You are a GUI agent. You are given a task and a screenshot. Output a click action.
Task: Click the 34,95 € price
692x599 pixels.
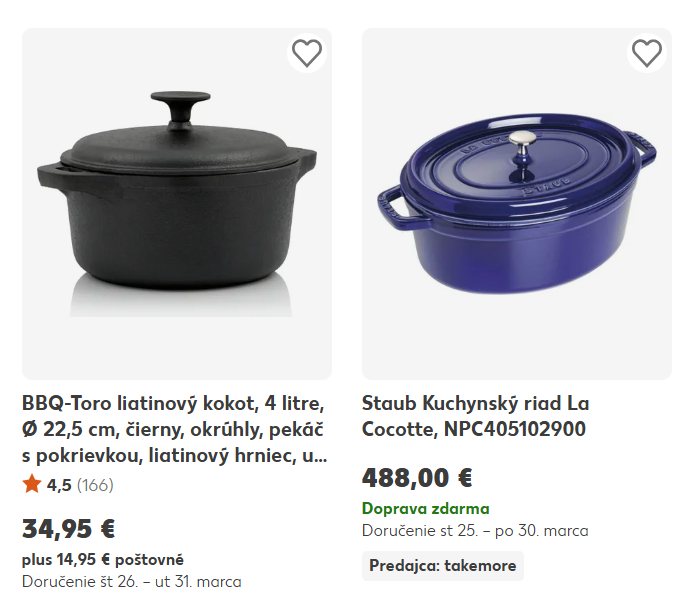point(69,528)
